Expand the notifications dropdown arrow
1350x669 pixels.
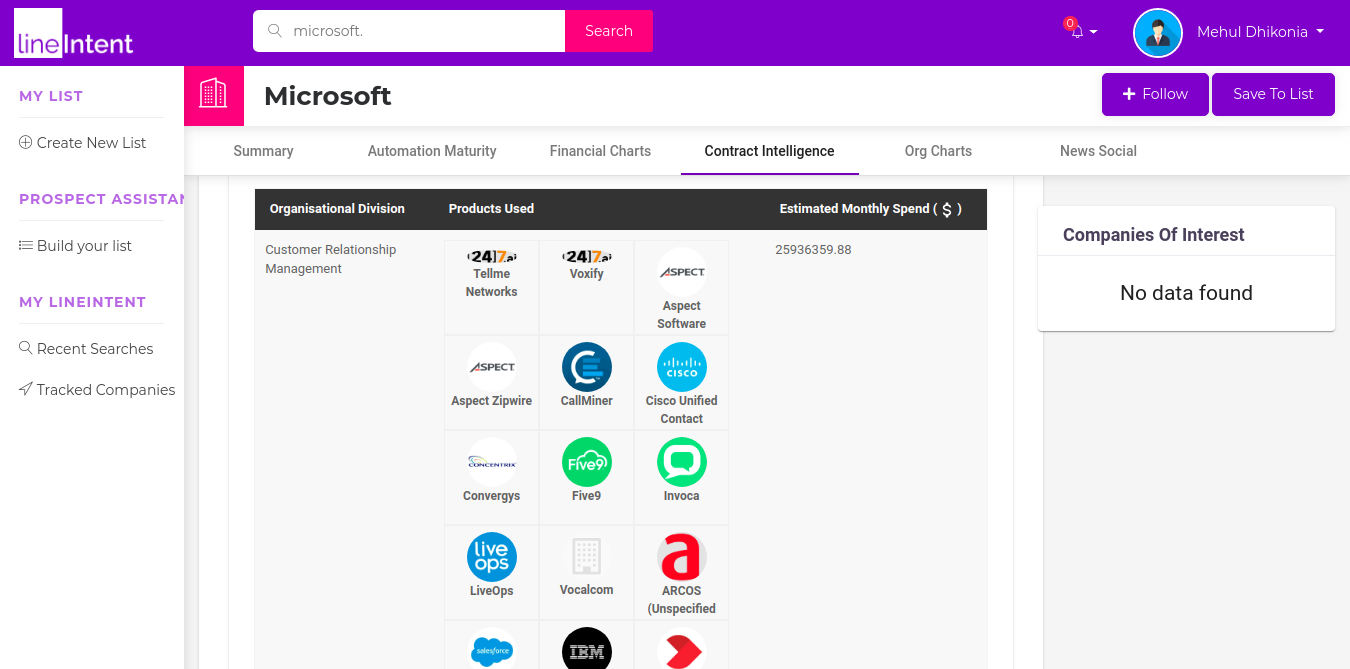click(1093, 32)
